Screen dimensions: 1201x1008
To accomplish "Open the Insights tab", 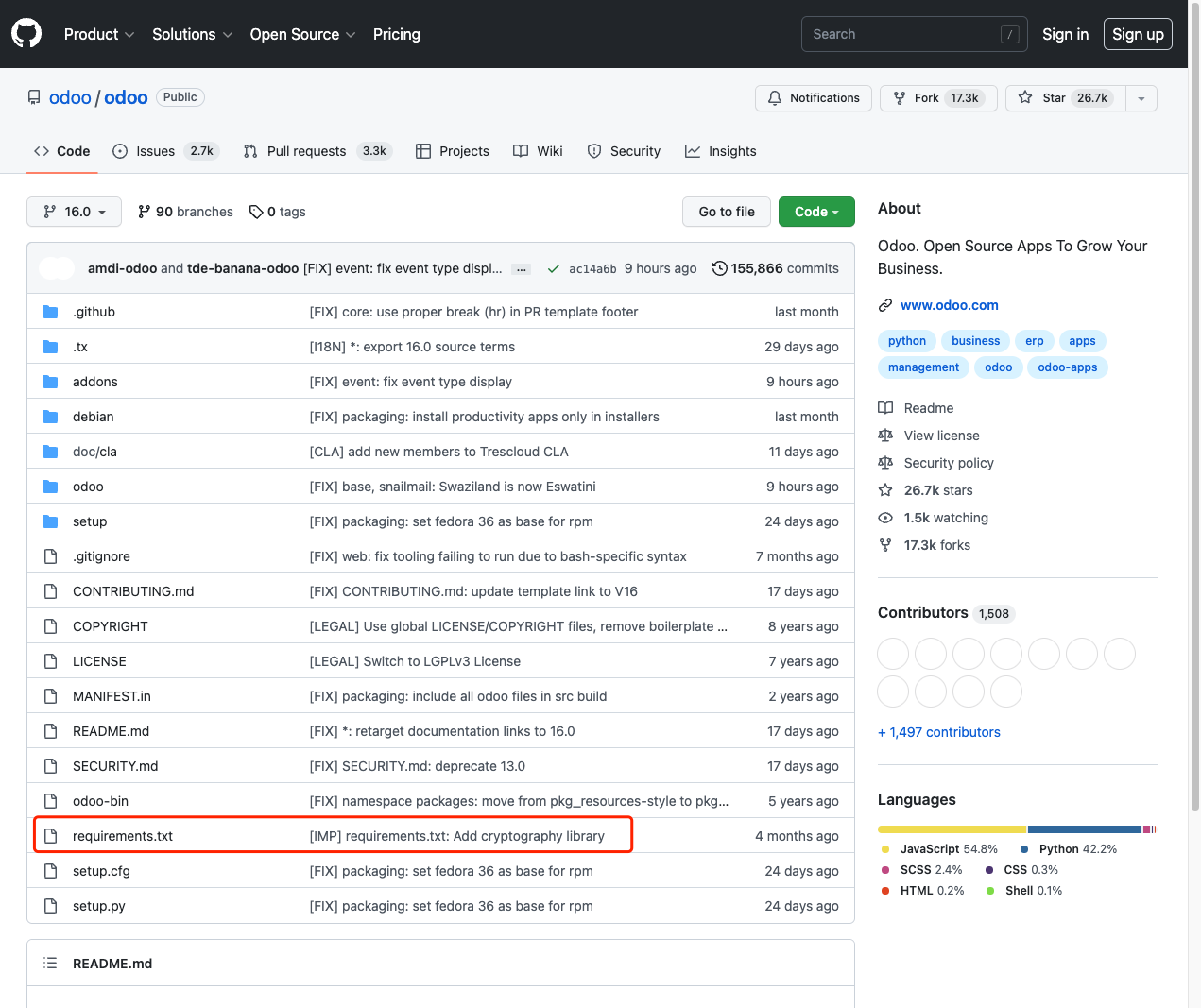I will tap(721, 151).
